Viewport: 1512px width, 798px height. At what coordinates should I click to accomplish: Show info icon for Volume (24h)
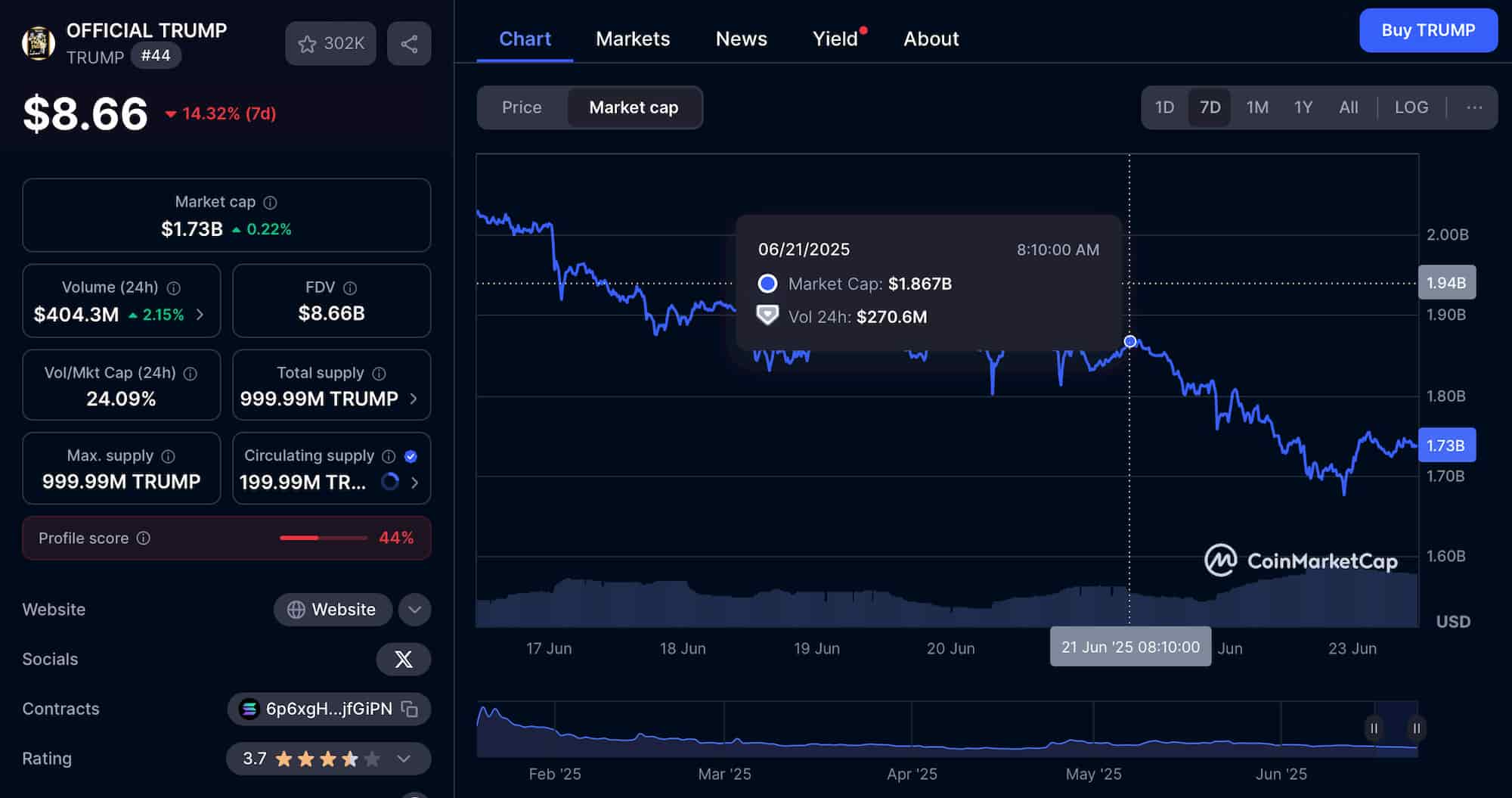(173, 288)
